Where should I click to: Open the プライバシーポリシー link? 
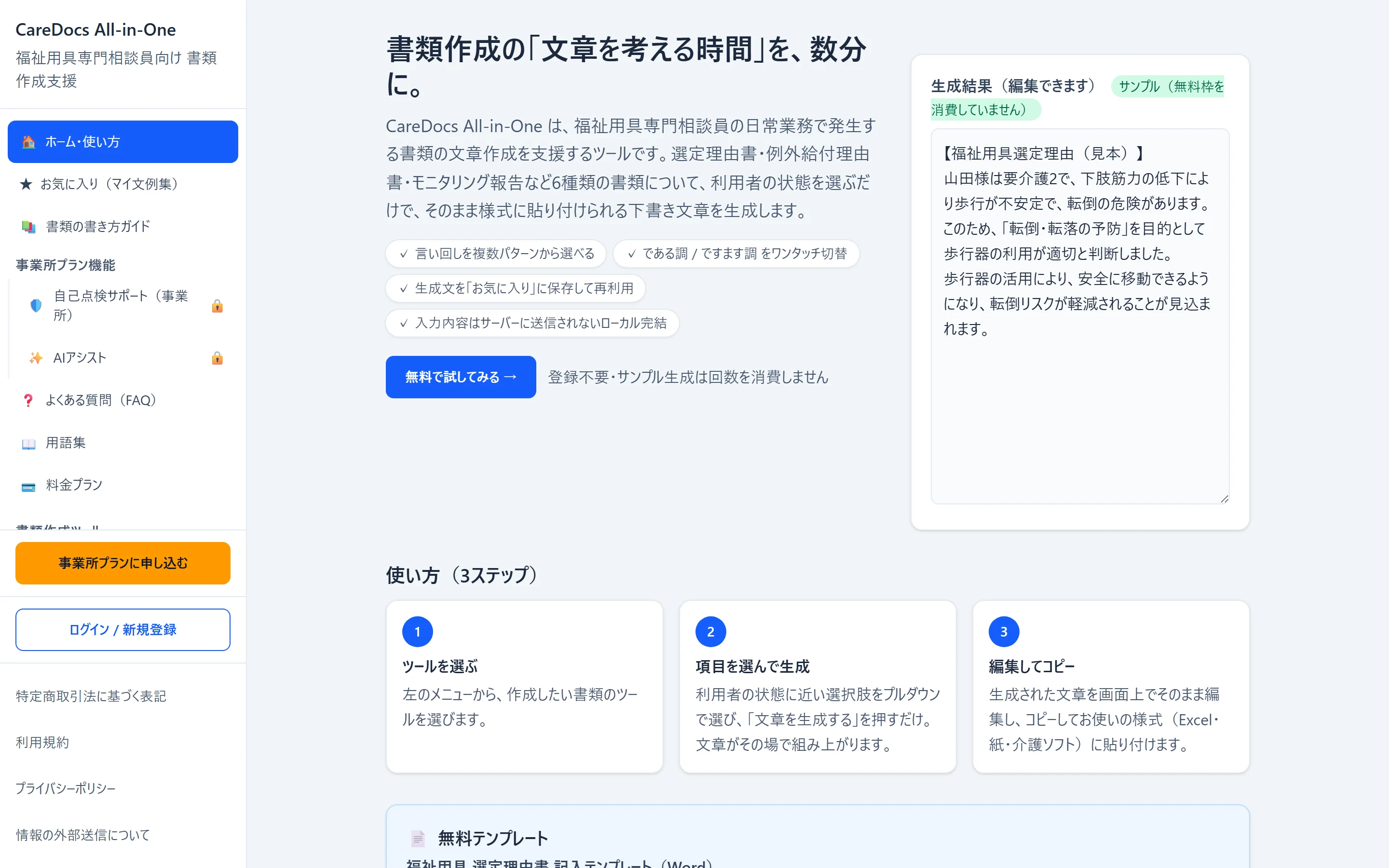(66, 789)
